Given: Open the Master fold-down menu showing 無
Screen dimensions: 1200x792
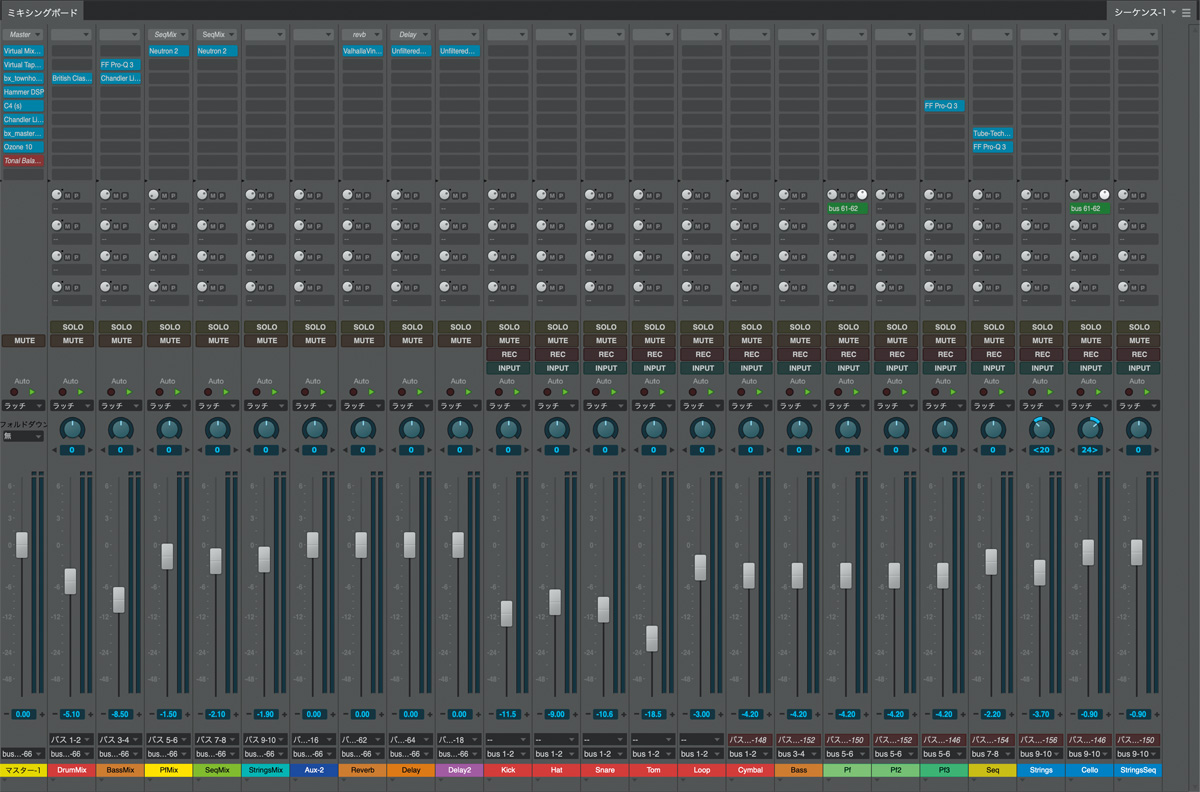Looking at the screenshot, I should pyautogui.click(x=24, y=436).
